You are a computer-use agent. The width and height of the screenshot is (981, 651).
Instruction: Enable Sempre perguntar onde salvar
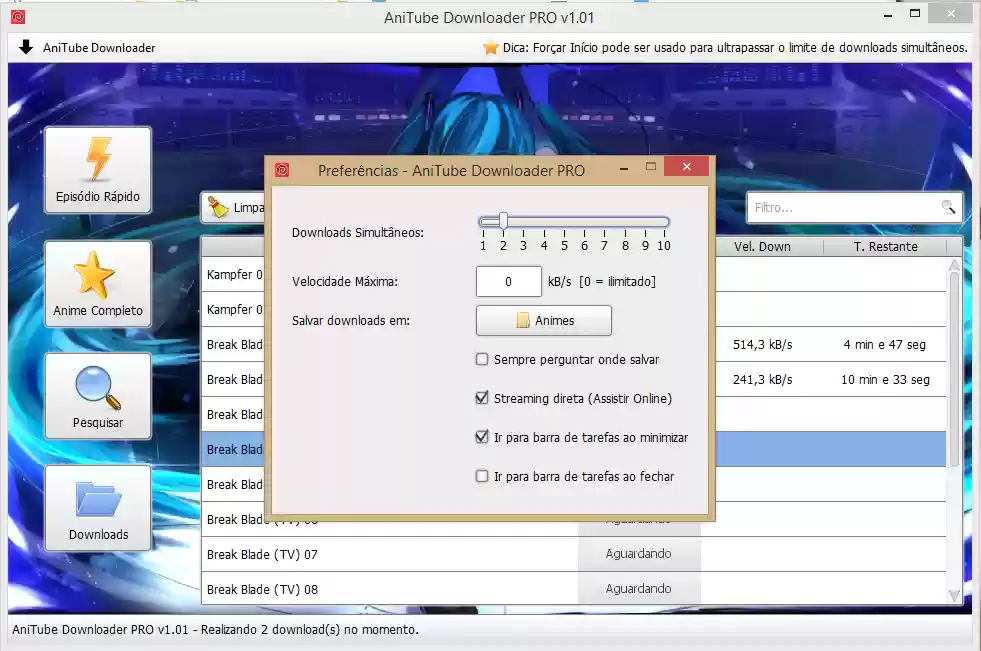pos(482,359)
